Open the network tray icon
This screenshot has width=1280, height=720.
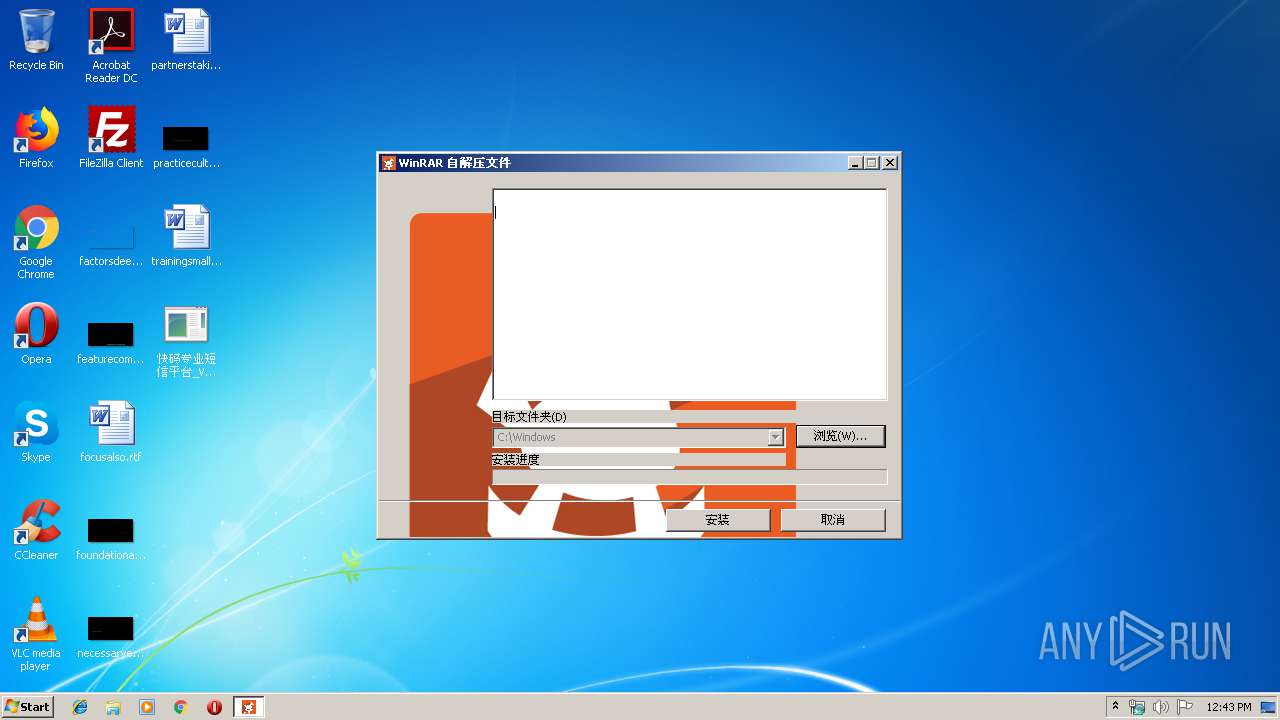pos(1137,707)
